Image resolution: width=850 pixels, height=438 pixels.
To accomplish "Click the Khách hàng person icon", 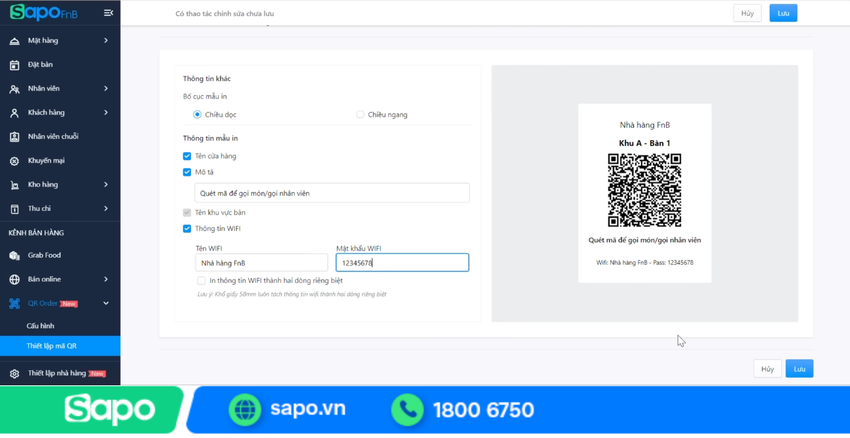I will [x=15, y=113].
